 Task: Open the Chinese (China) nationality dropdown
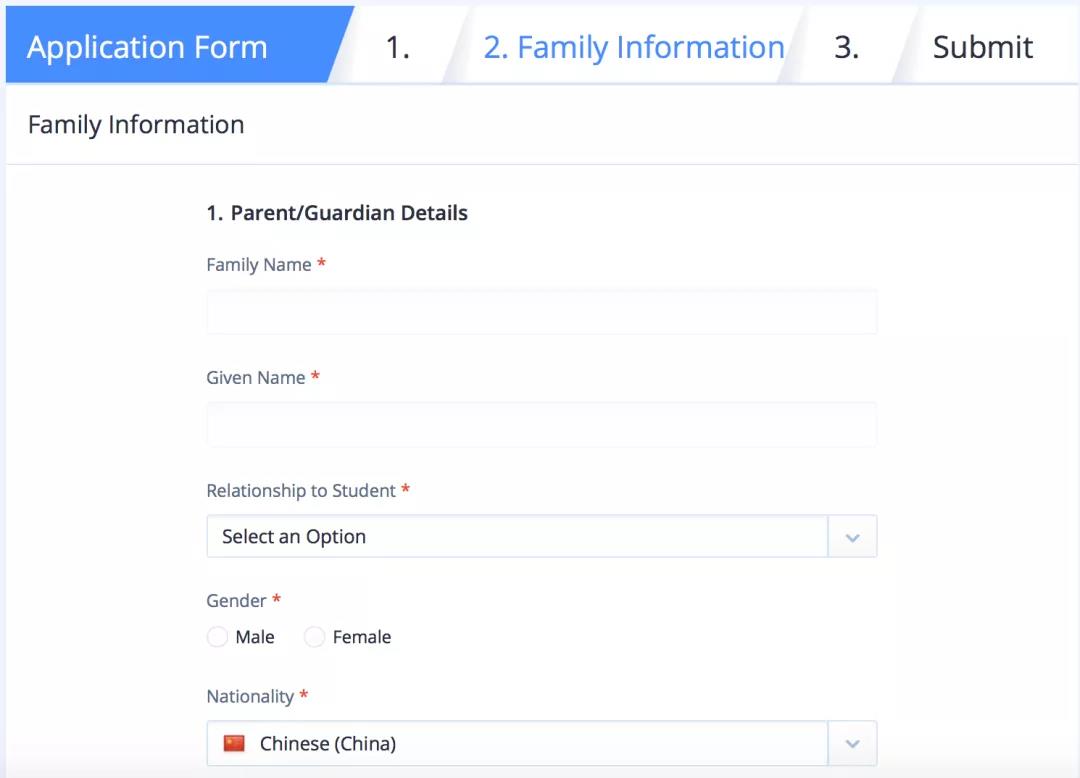(517, 744)
